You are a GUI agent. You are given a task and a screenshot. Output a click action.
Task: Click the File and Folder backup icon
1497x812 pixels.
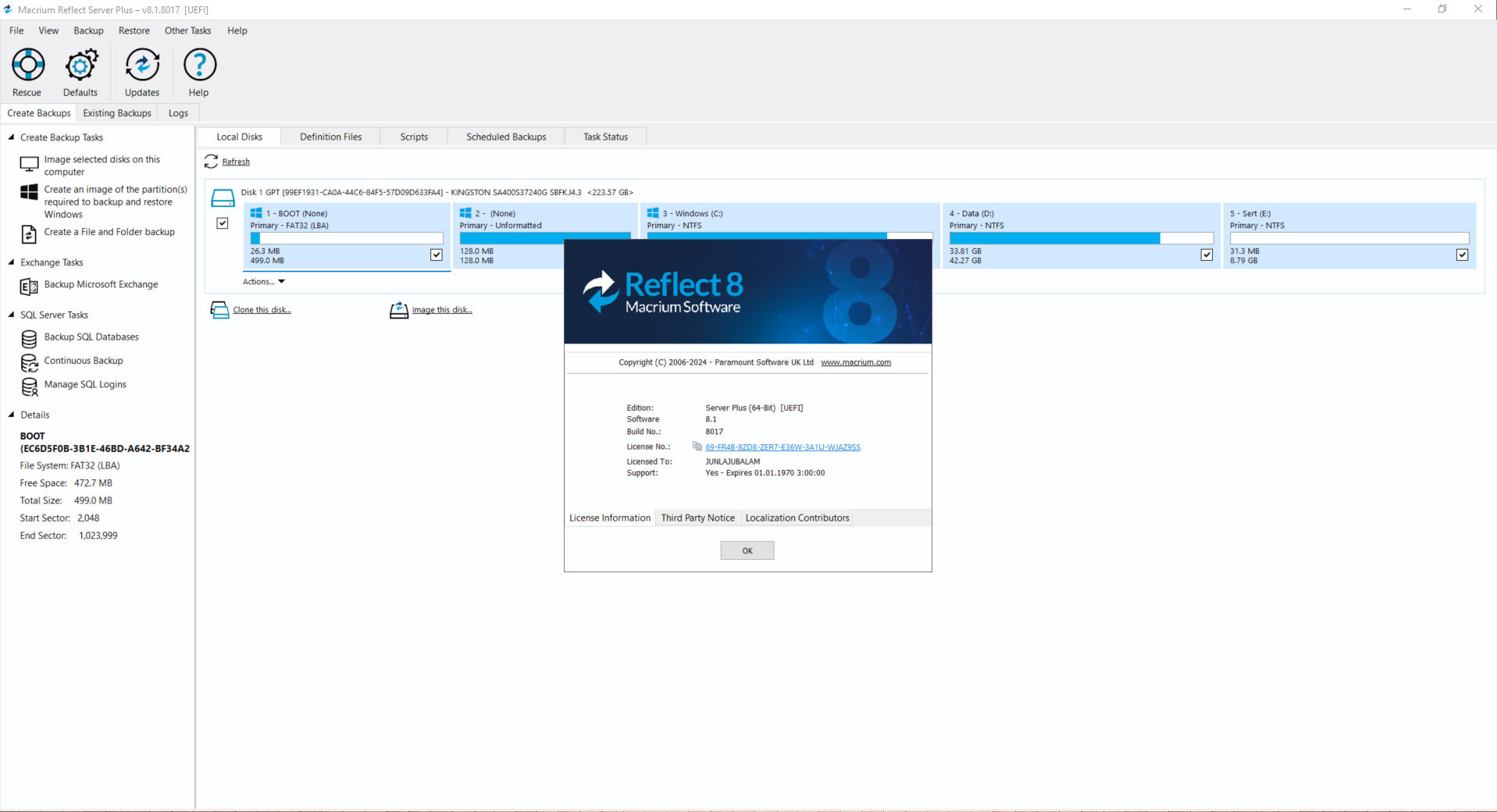[29, 234]
